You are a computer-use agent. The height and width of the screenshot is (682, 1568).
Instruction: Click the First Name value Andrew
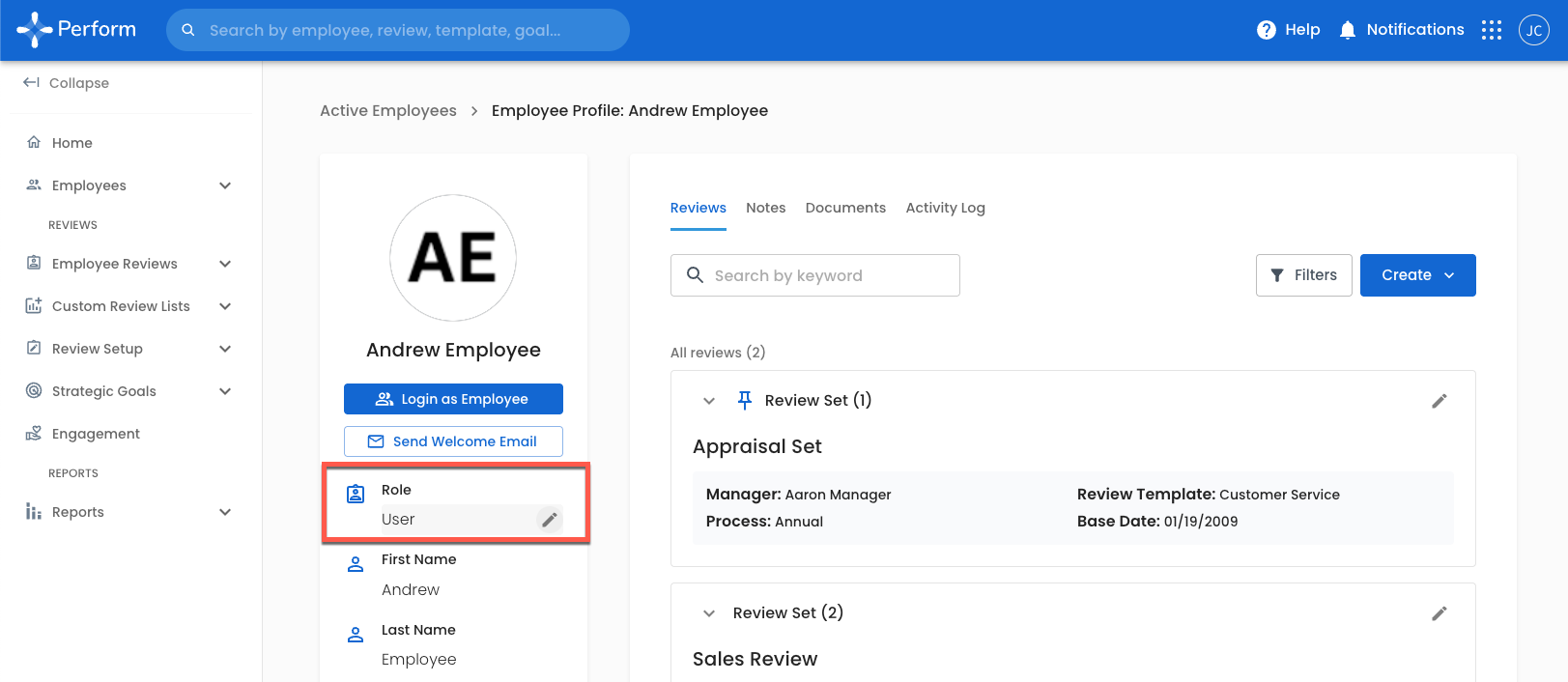(411, 589)
